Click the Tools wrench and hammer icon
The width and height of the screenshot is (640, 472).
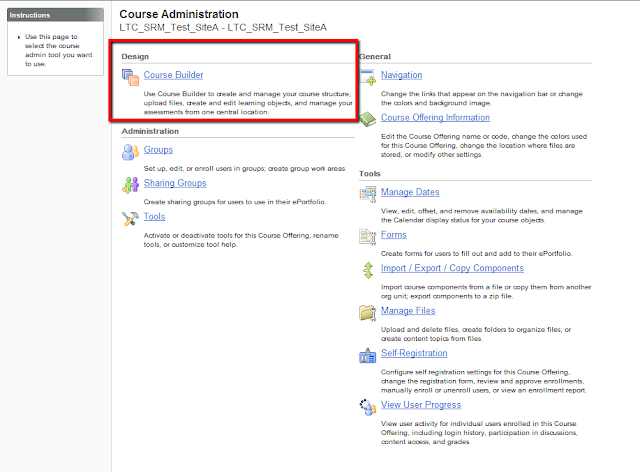[x=131, y=219]
